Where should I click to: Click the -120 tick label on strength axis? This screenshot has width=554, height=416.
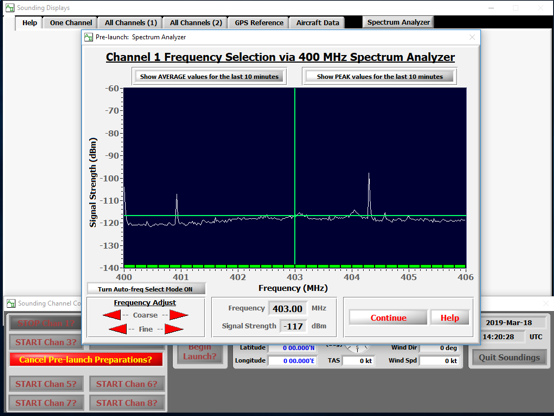110,223
